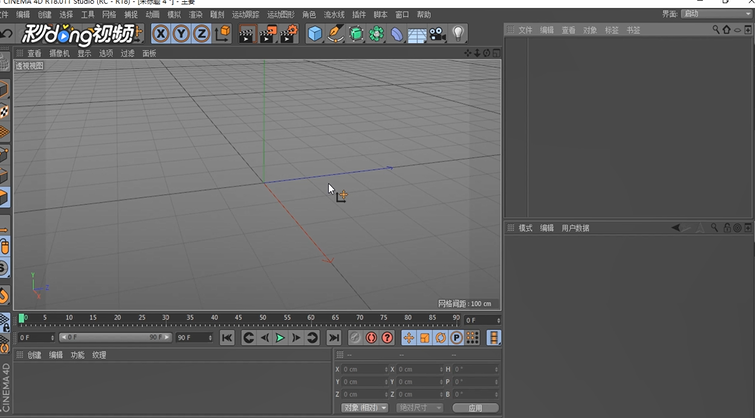
Task: Open the green generator cube icon
Action: pos(356,34)
